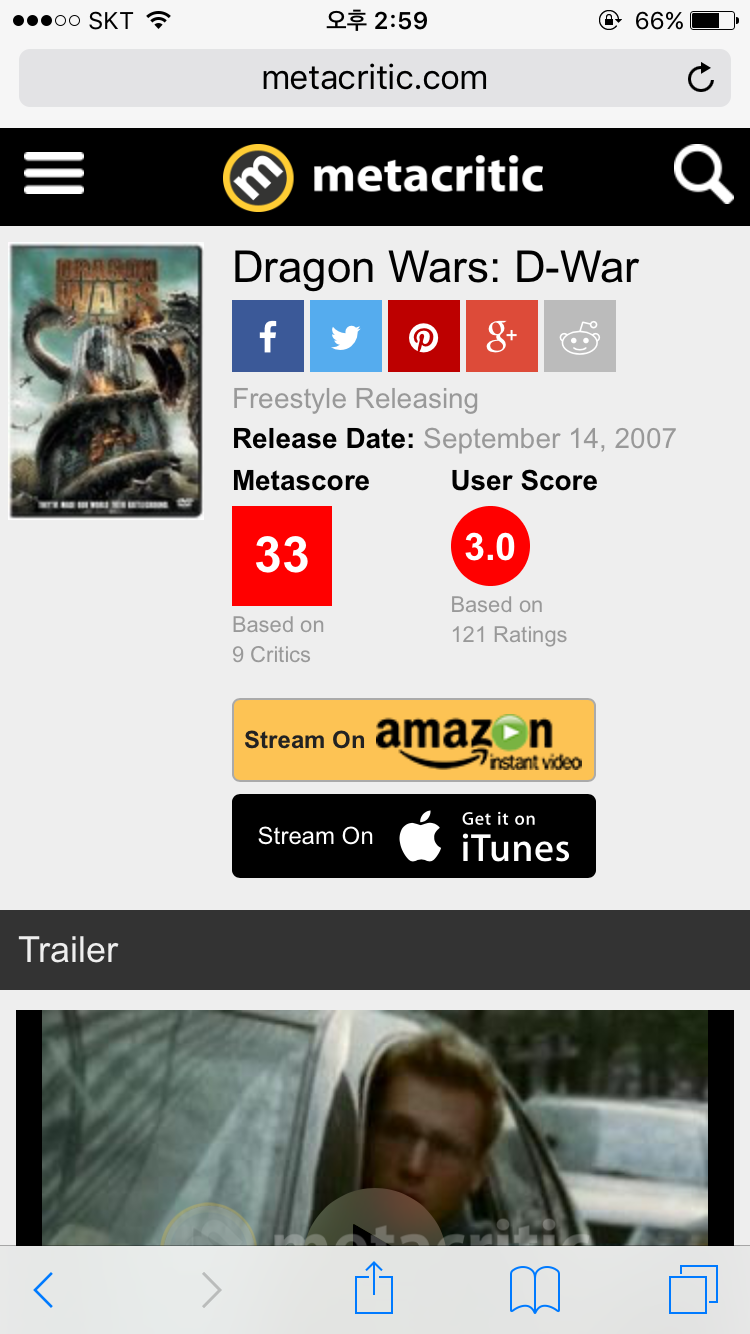Share on Twitter
Screen dimensions: 750x1334
point(346,336)
